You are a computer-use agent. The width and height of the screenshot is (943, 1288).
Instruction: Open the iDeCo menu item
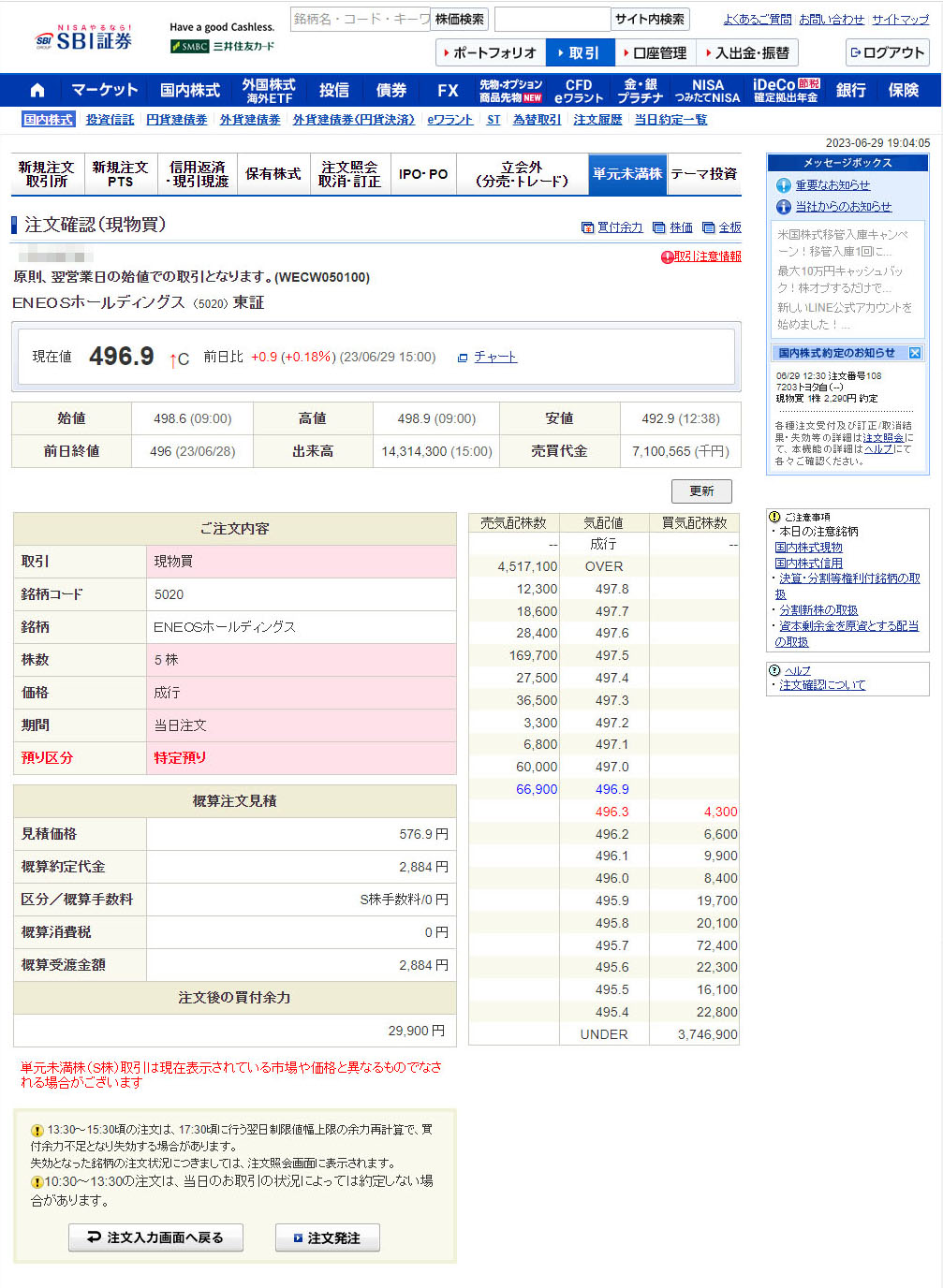(x=786, y=90)
